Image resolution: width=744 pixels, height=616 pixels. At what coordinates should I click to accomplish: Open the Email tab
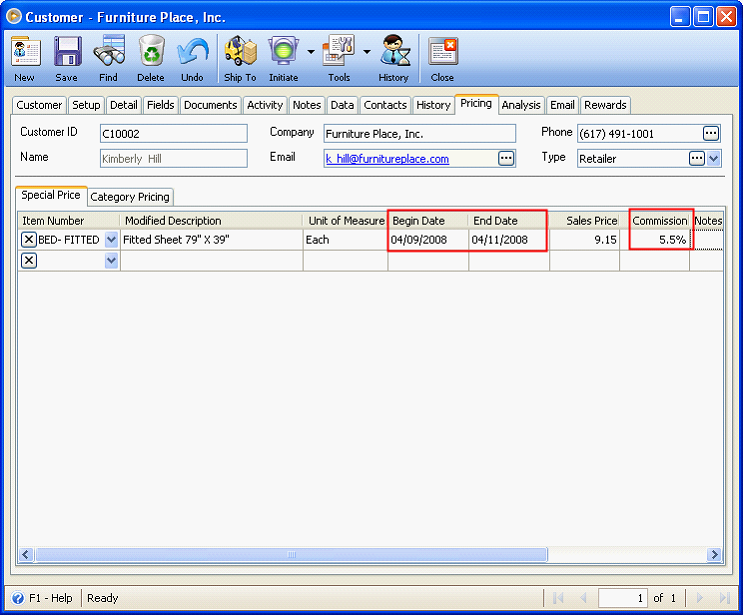pyautogui.click(x=562, y=105)
